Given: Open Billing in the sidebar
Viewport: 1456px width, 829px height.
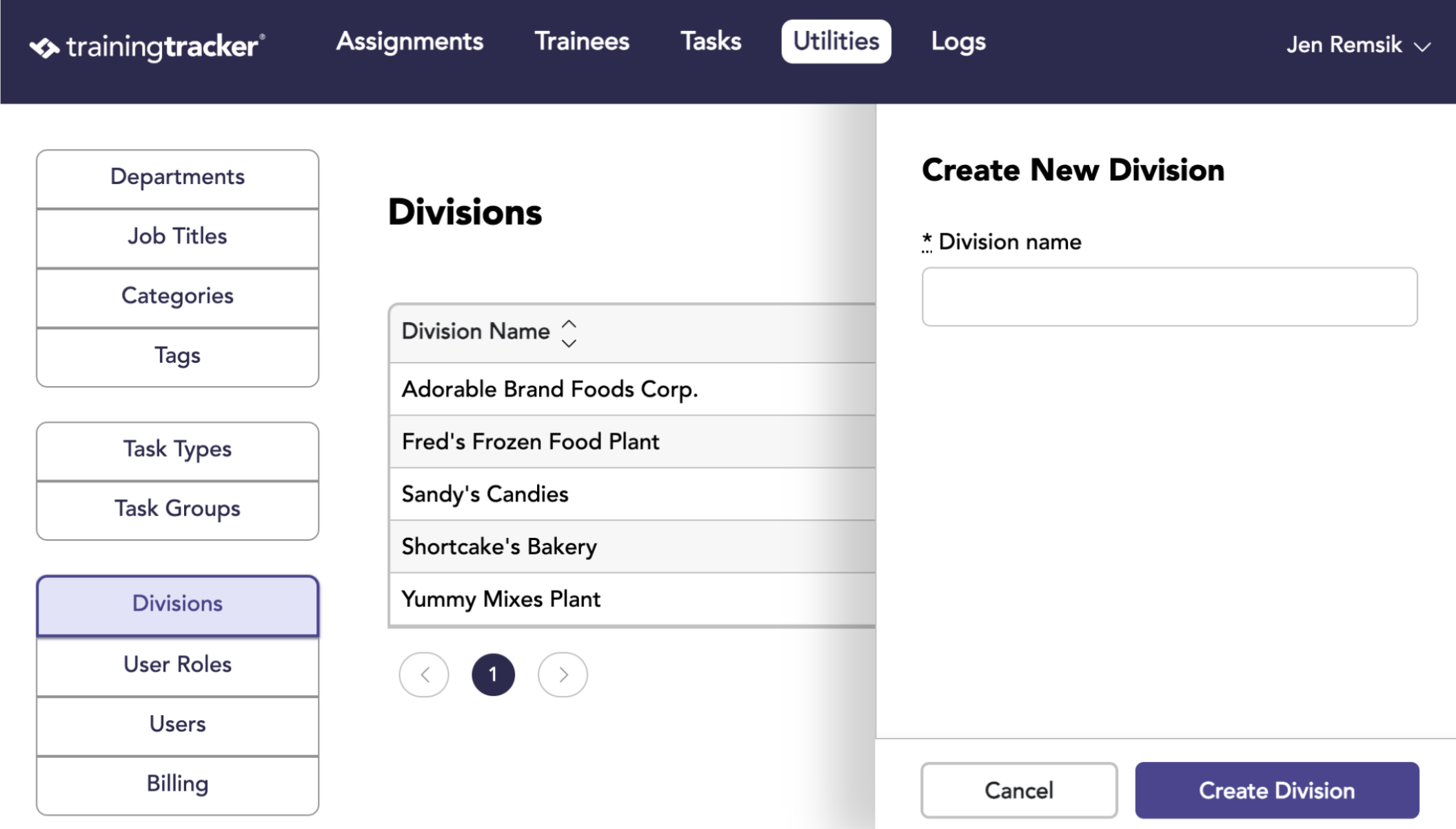Looking at the screenshot, I should pyautogui.click(x=177, y=785).
